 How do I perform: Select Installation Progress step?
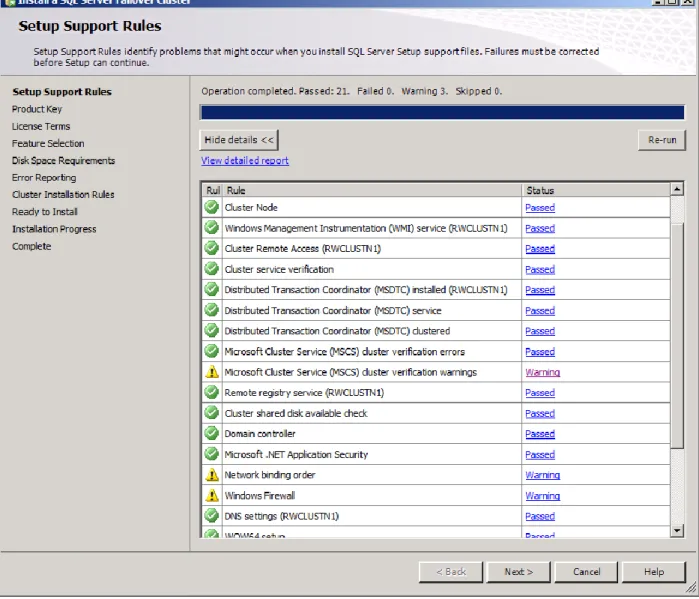(x=54, y=229)
